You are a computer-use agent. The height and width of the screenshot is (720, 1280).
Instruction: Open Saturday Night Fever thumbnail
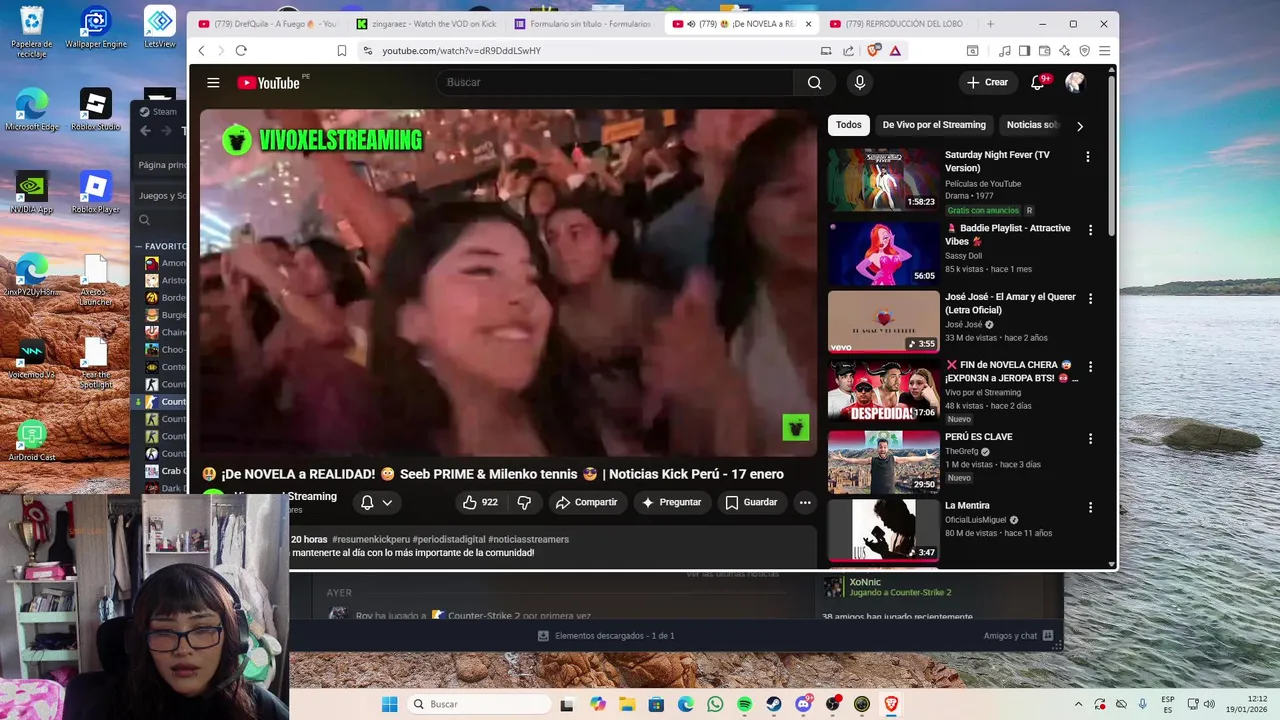883,180
